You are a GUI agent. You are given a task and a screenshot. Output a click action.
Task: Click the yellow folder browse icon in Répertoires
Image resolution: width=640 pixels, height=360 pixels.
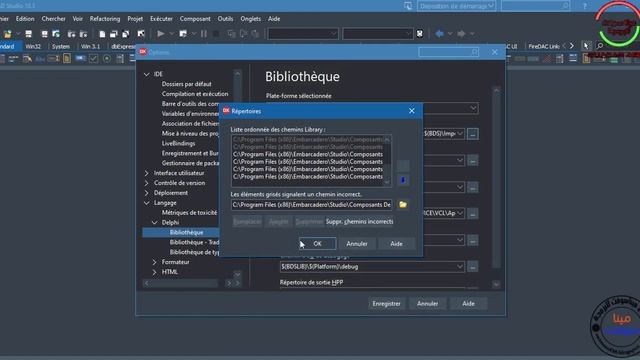403,204
